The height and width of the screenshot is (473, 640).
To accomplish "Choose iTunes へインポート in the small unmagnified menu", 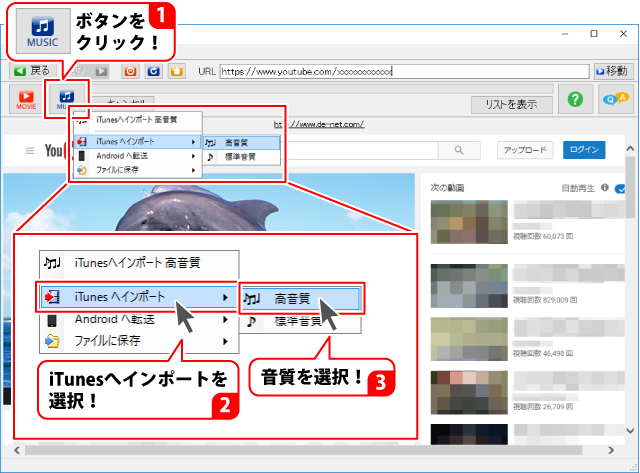I will tap(137, 142).
